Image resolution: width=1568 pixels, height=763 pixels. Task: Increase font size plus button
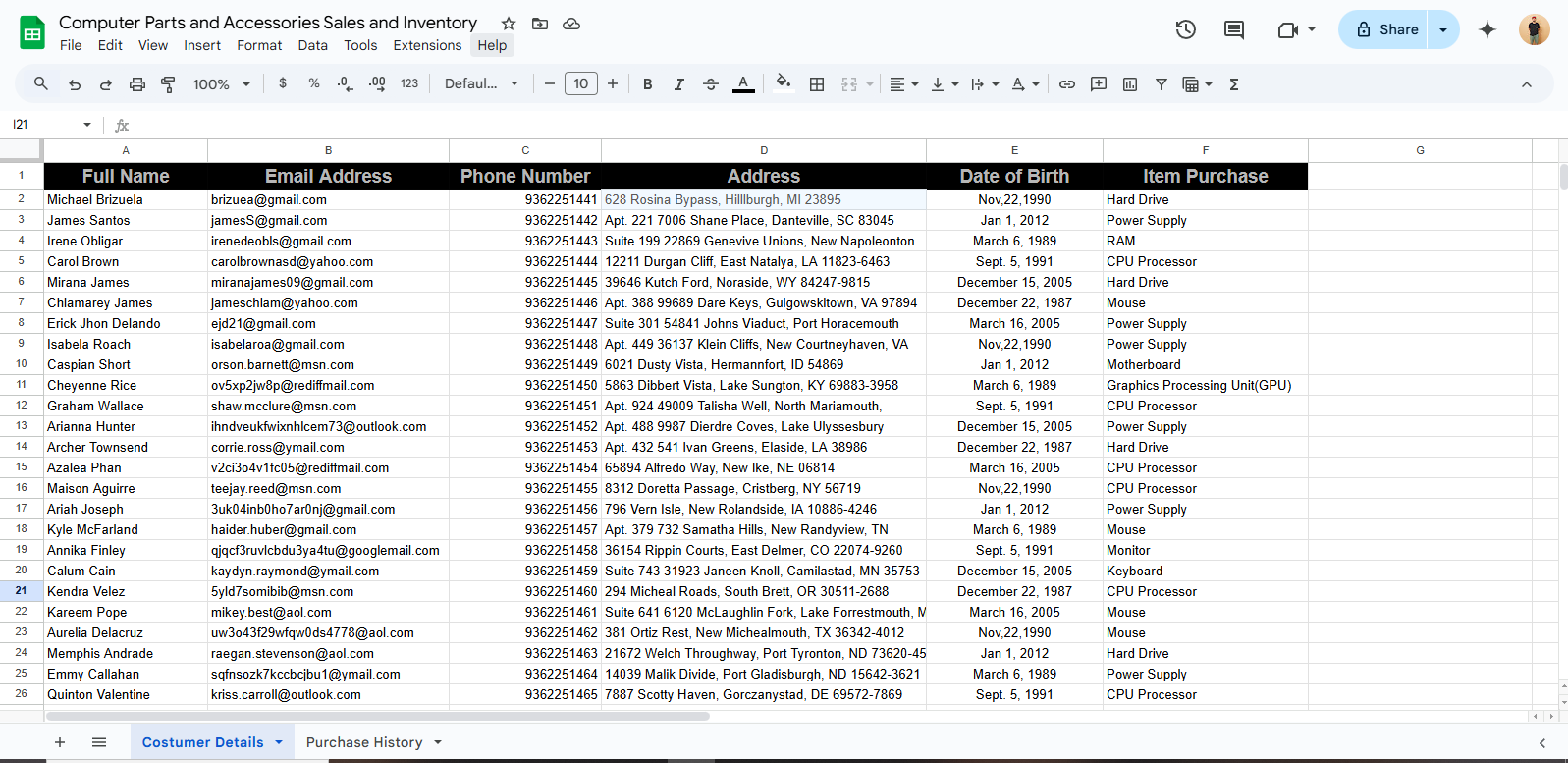point(613,83)
